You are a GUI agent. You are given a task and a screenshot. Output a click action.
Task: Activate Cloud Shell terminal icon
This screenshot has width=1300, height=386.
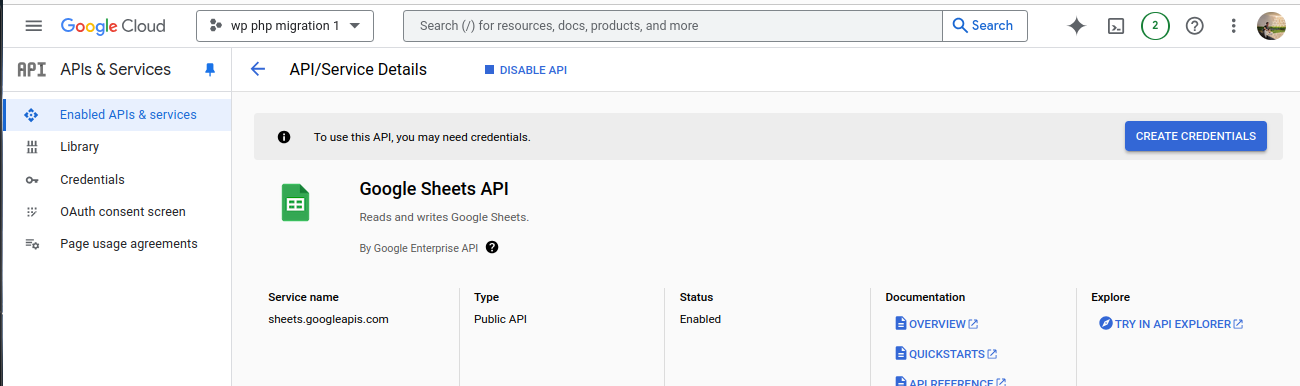coord(1116,26)
